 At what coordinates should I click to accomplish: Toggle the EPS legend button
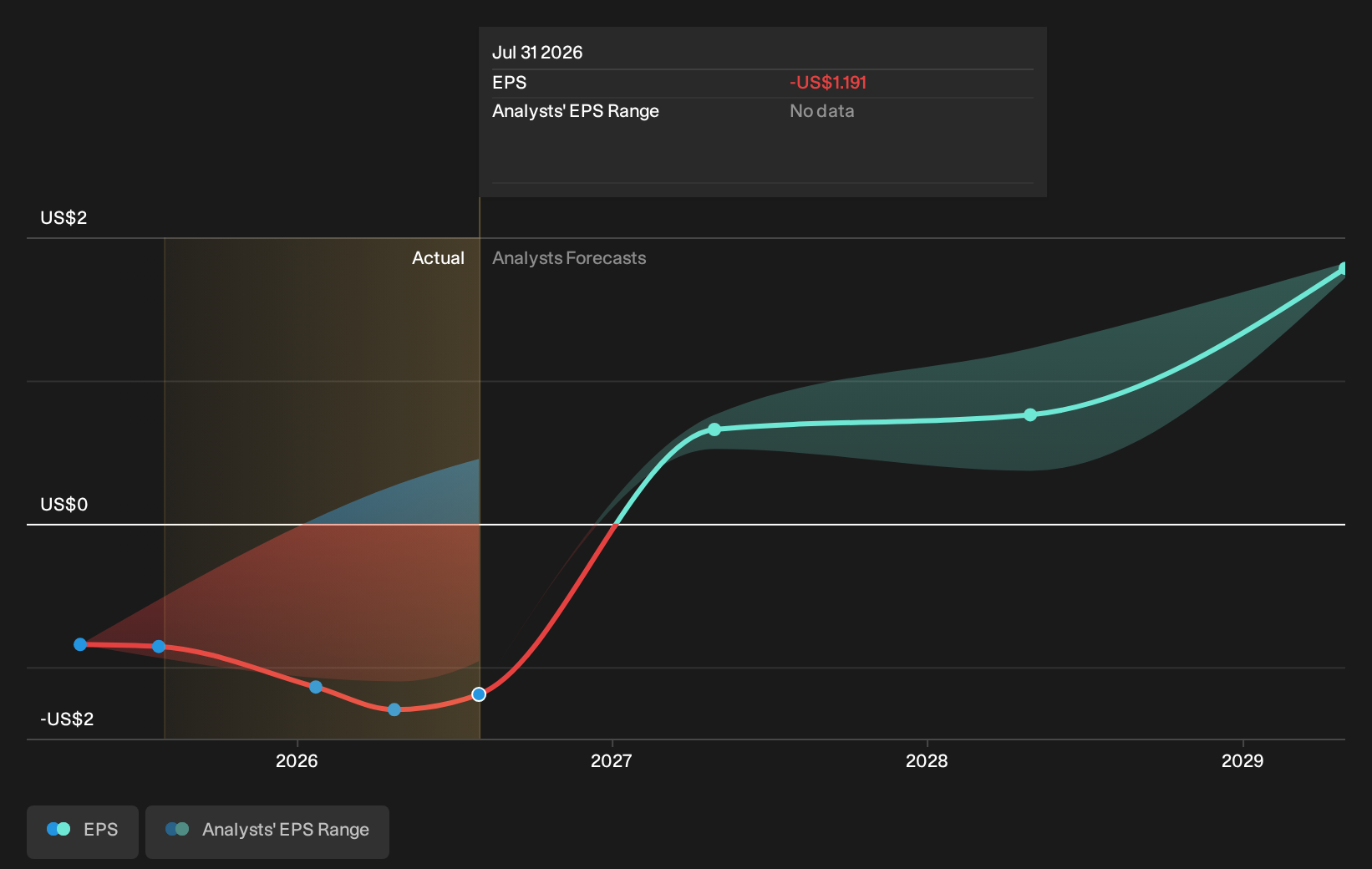83,831
